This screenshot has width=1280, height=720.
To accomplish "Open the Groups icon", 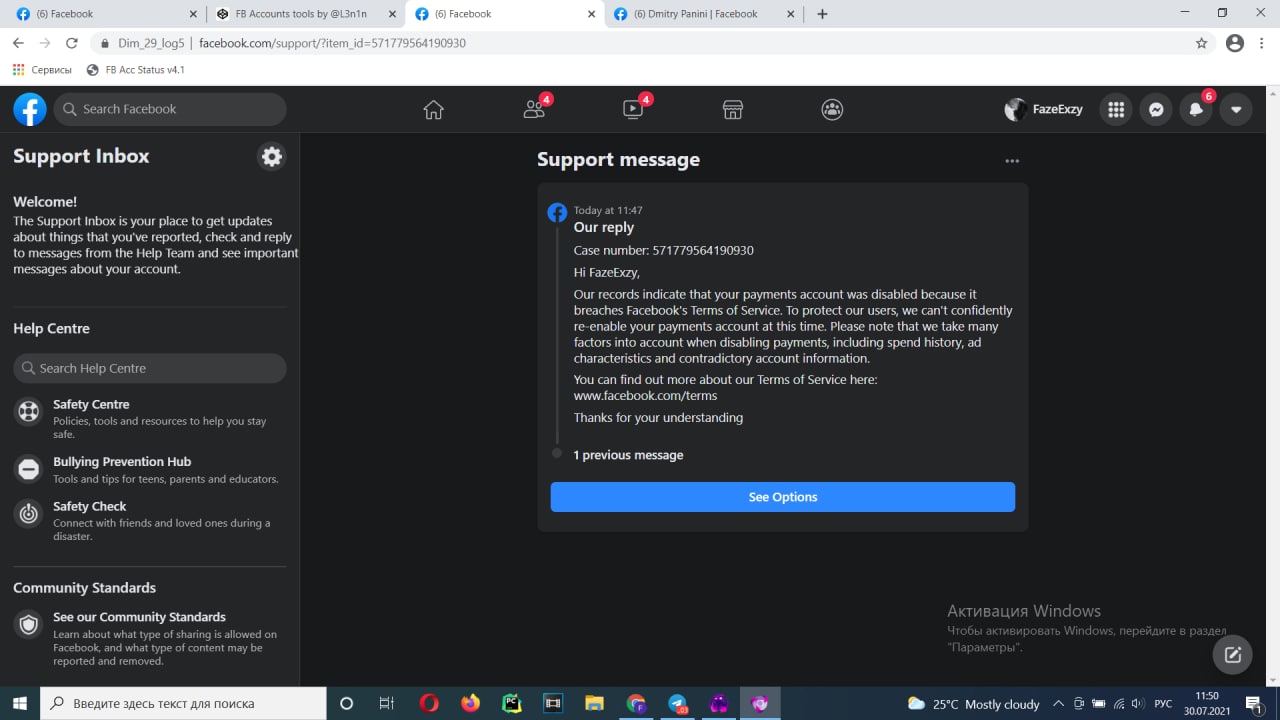I will point(832,110).
